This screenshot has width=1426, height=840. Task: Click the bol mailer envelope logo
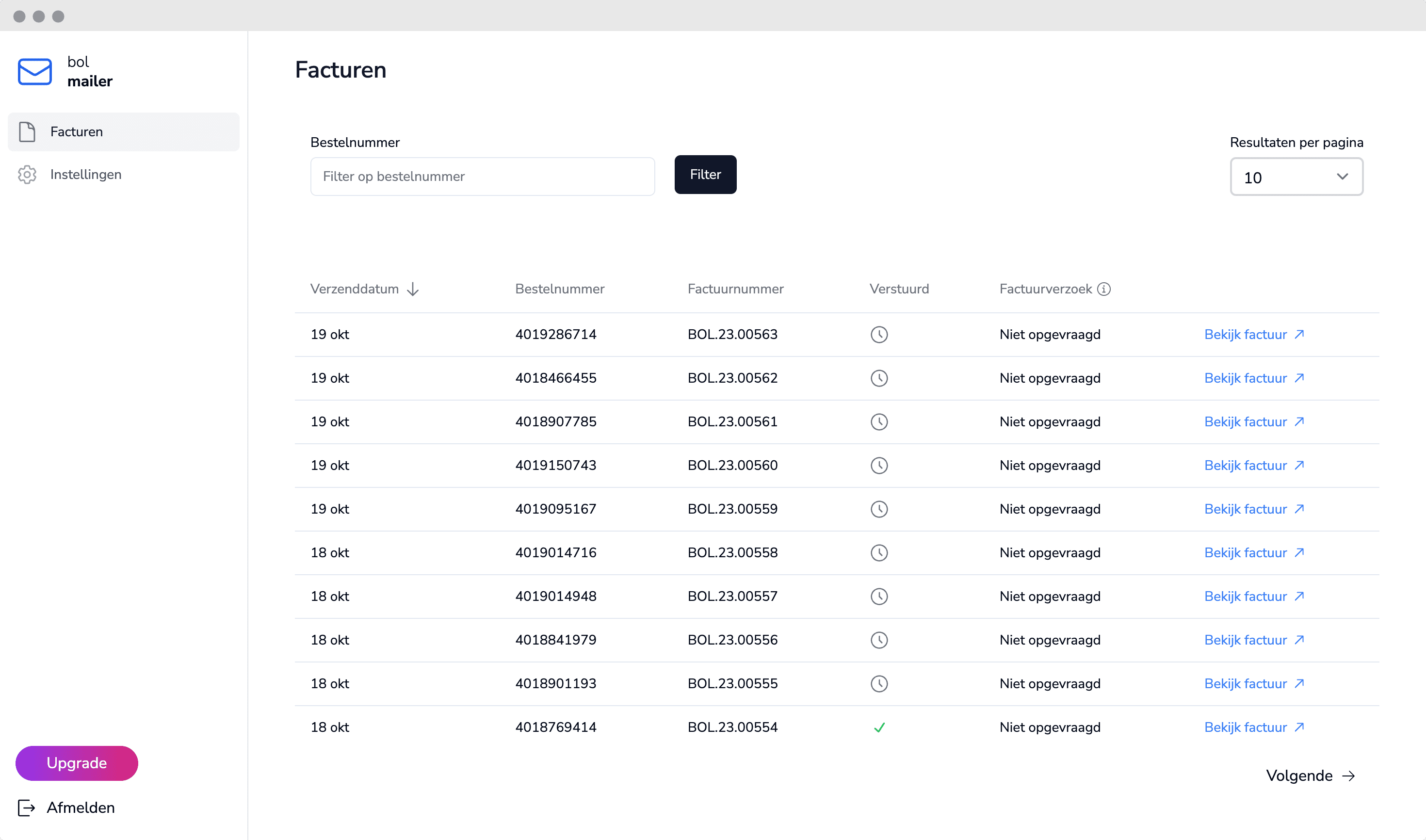(x=34, y=72)
